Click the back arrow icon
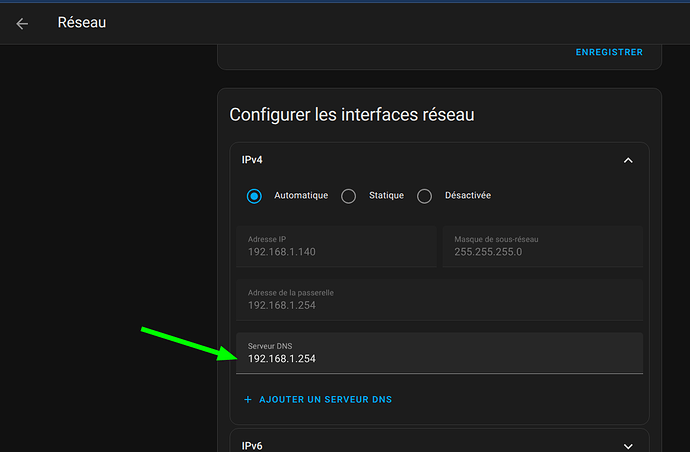 click(x=22, y=23)
